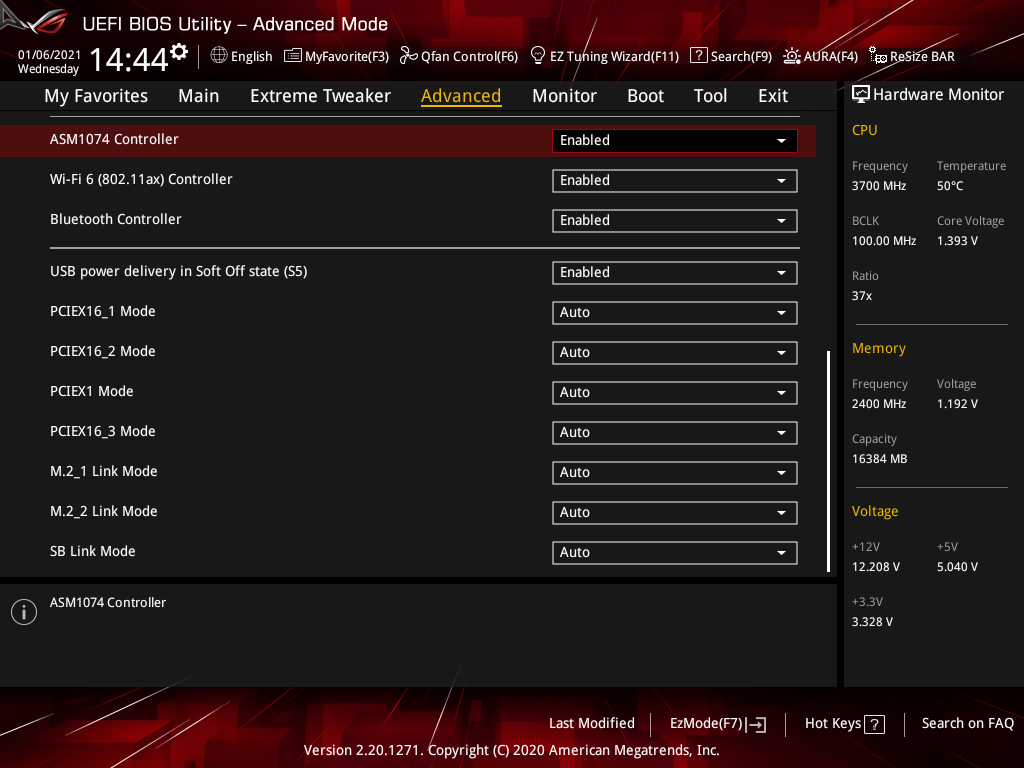Expand M.2_1 Link Mode dropdown

675,473
